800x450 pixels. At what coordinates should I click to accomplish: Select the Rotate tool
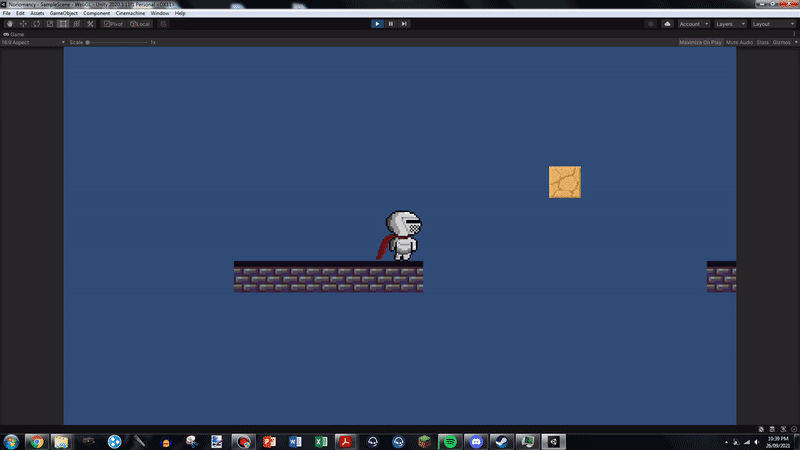pos(36,24)
